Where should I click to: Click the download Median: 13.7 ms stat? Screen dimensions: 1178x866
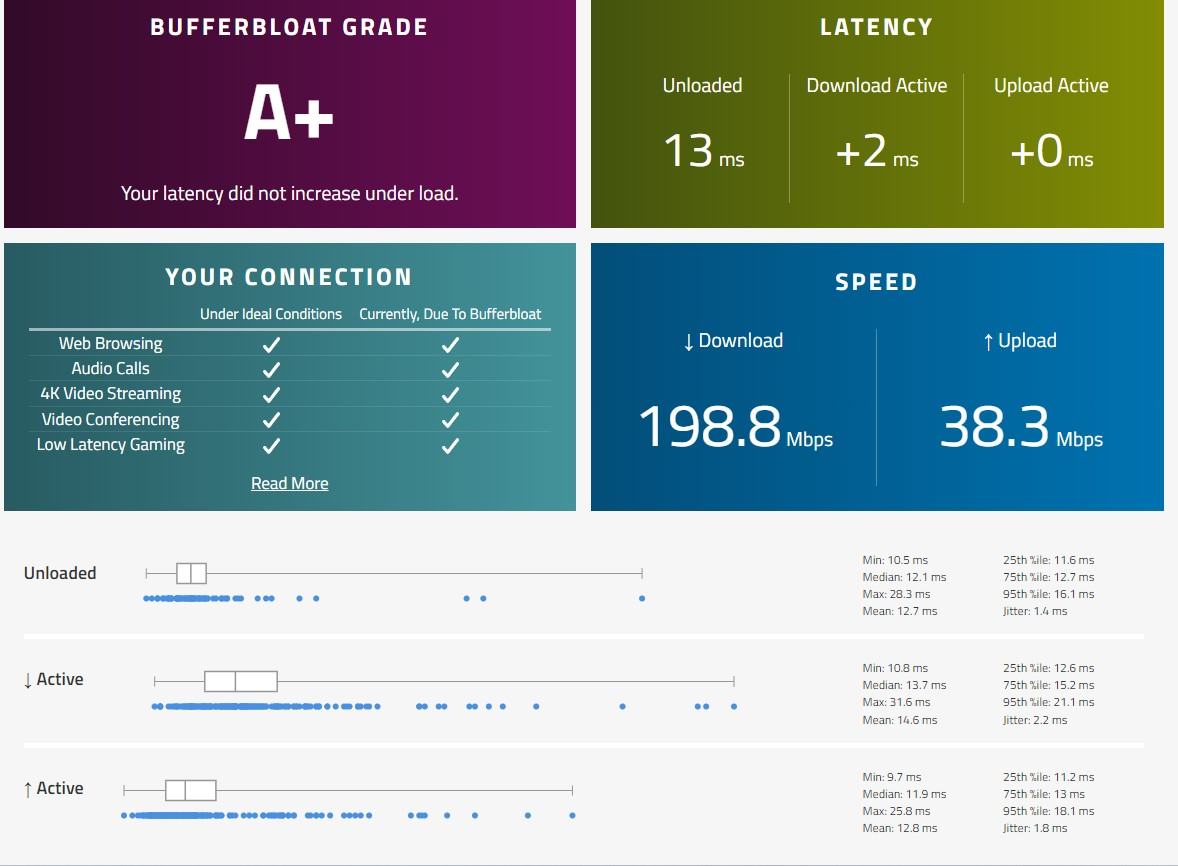coord(905,685)
